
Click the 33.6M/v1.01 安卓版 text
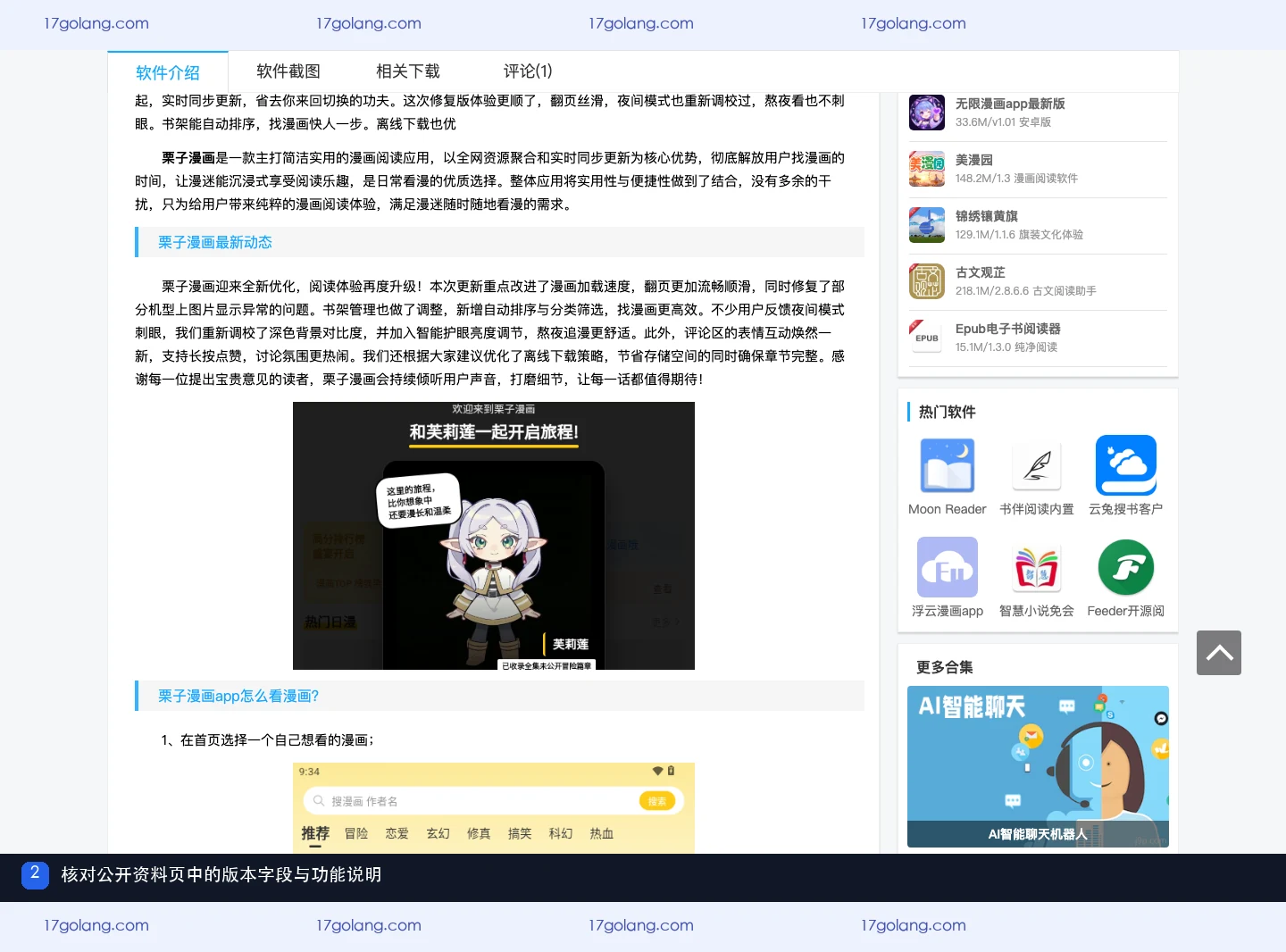coord(1003,122)
